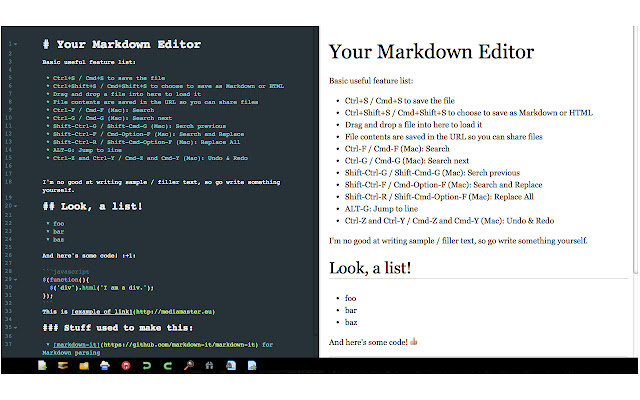The width and height of the screenshot is (640, 400).
Task: Click the 'bar' list item in the preview
Action: click(351, 310)
